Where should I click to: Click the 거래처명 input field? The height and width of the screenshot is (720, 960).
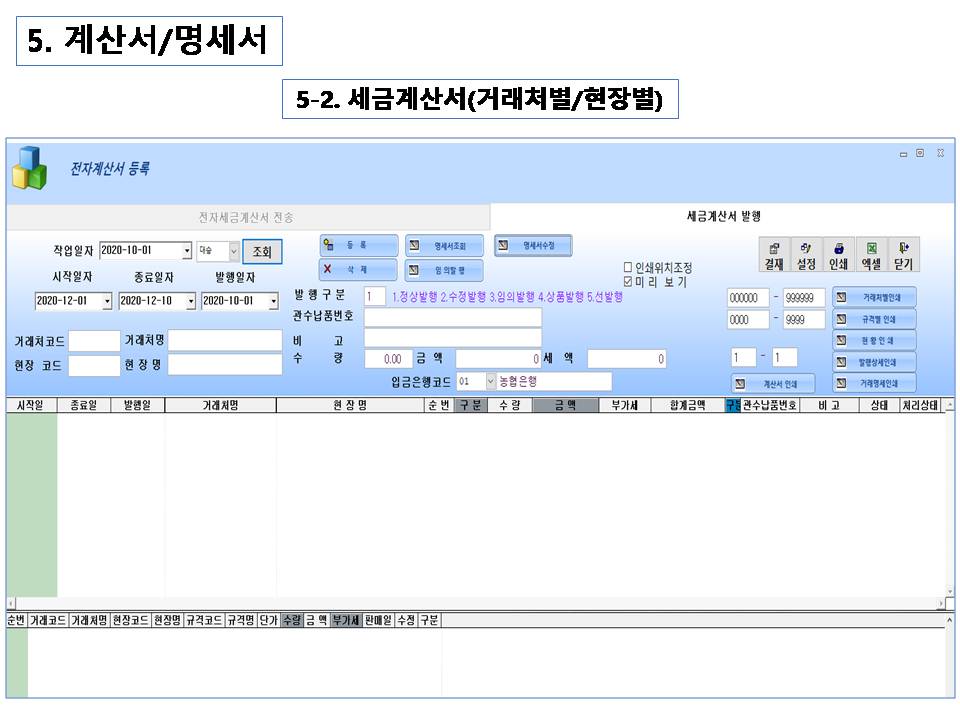point(225,340)
